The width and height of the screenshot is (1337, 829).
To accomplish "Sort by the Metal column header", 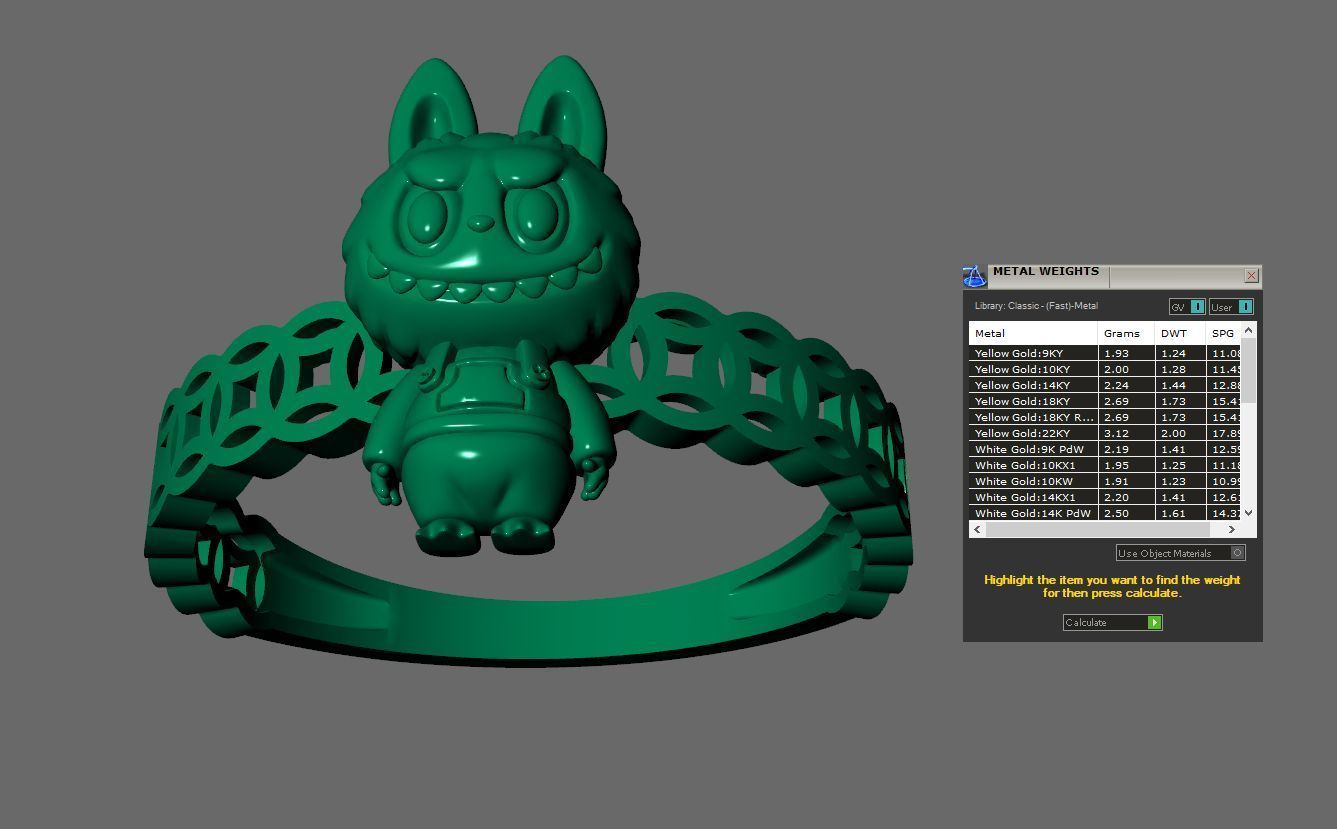I will pyautogui.click(x=1033, y=333).
